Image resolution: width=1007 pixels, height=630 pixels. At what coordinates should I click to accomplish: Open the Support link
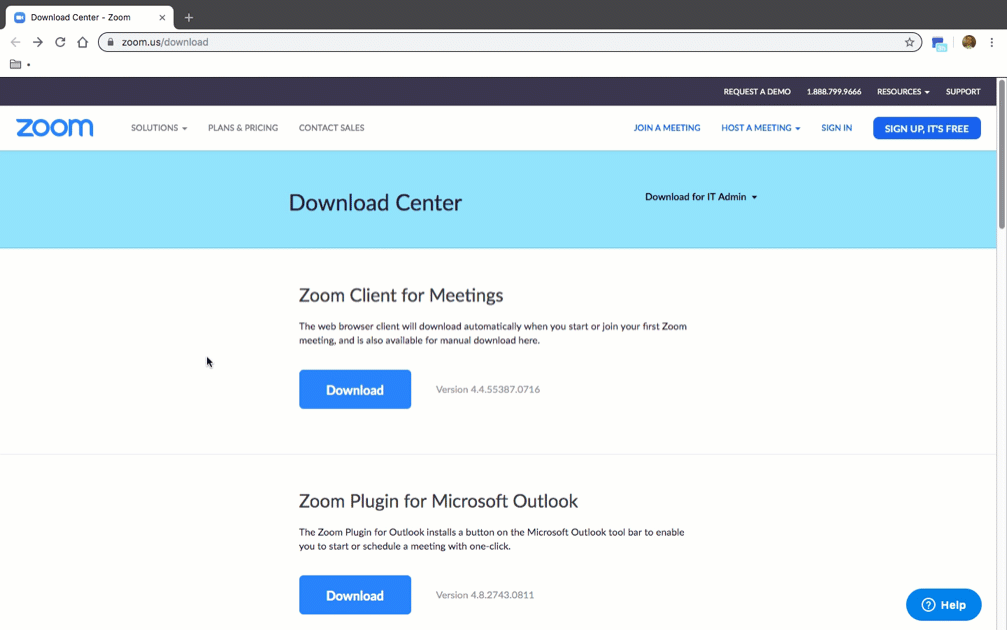tap(963, 92)
